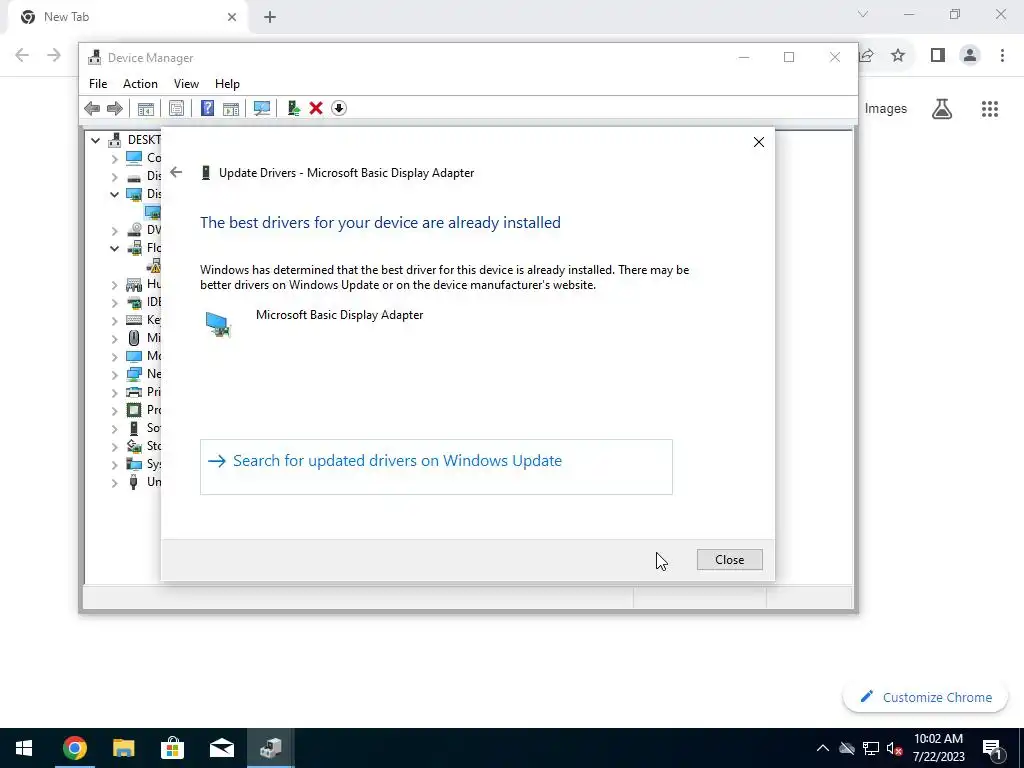Image resolution: width=1024 pixels, height=768 pixels.
Task: Toggle the Show/Hide Console Tree toolbar icon
Action: (x=146, y=108)
